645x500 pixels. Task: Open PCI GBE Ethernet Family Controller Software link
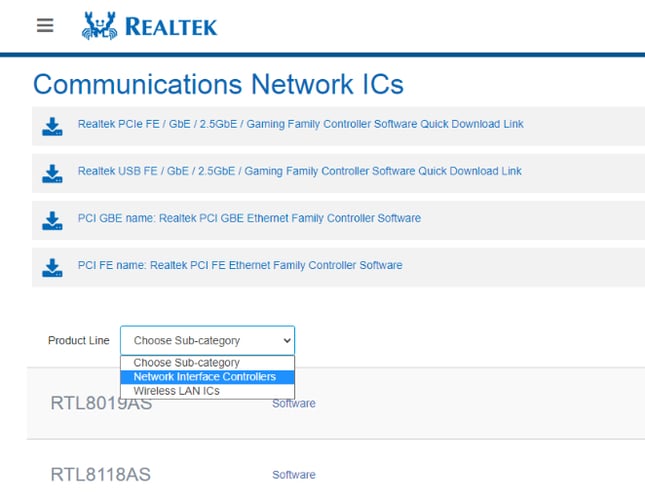pos(249,218)
